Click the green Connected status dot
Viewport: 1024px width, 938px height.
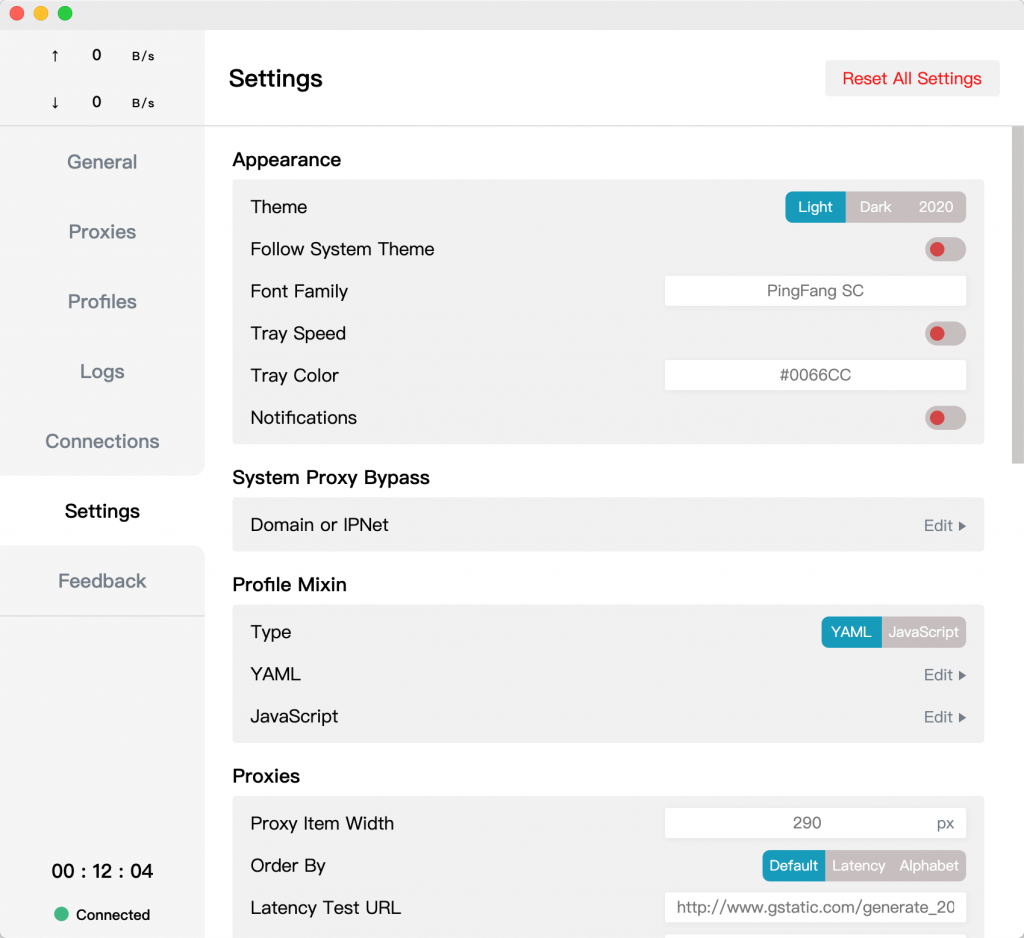61,914
